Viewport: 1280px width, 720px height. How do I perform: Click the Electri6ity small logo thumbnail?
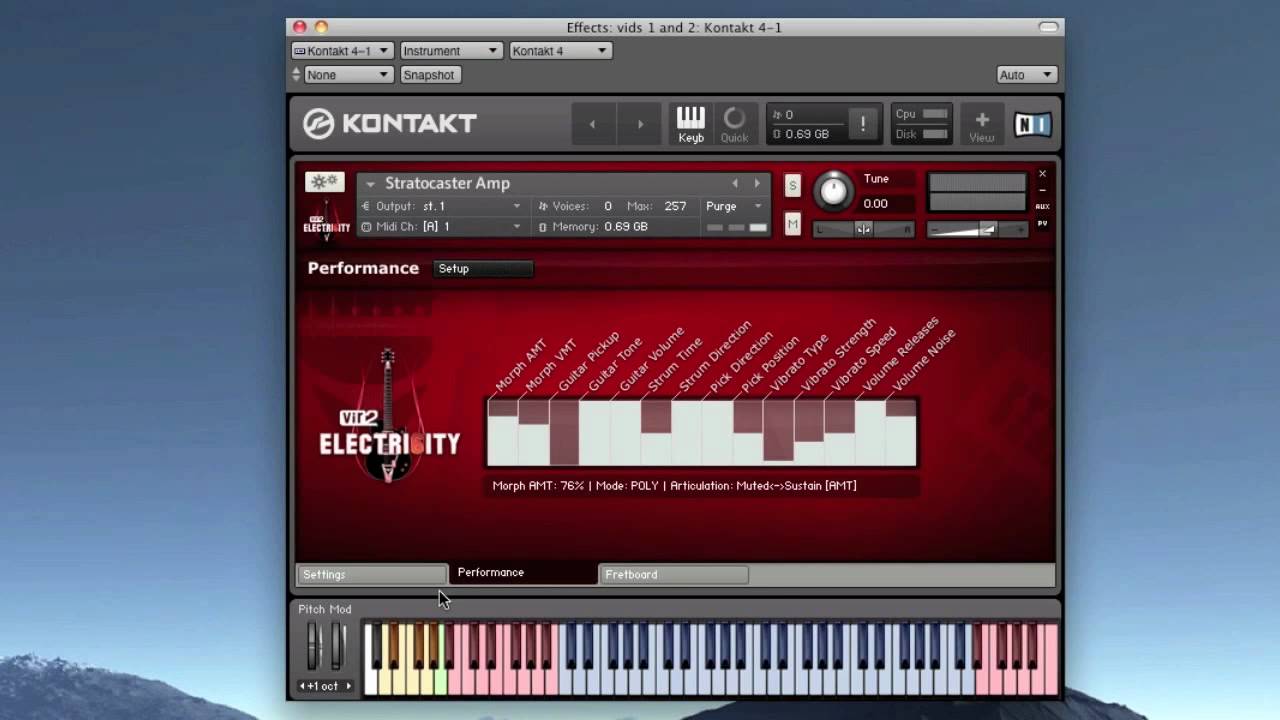pos(326,220)
